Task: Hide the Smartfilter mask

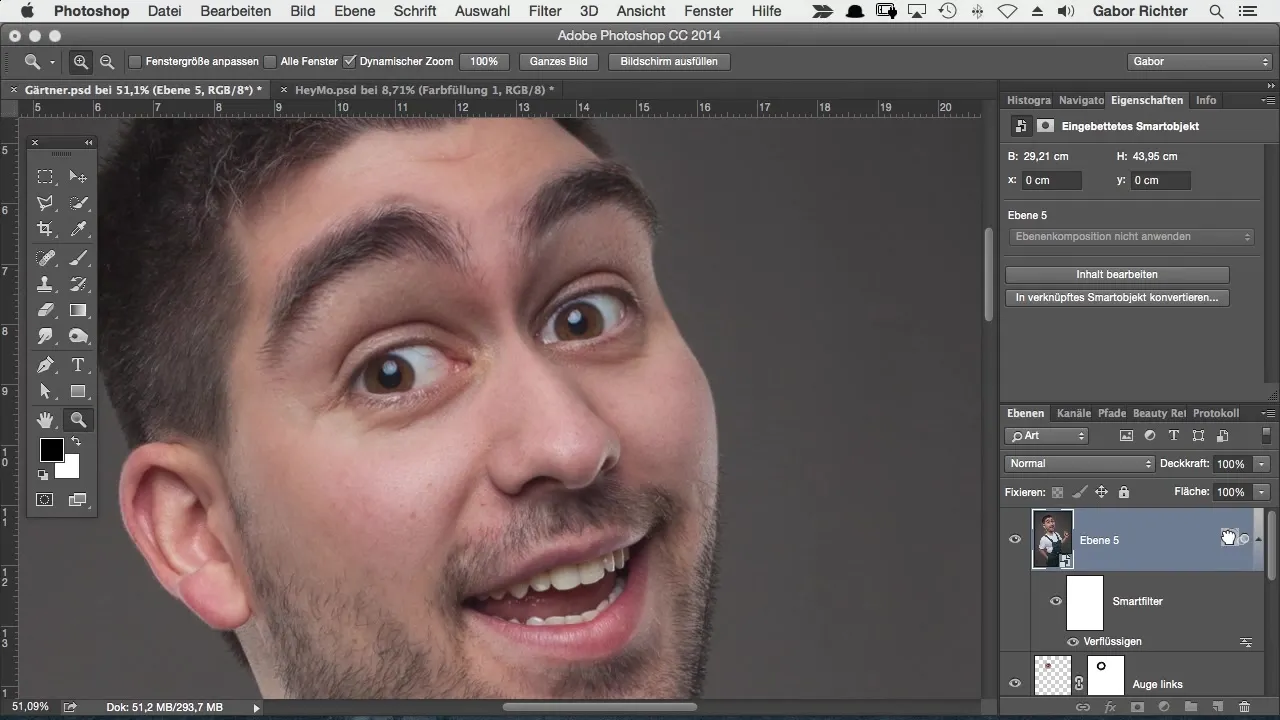Action: (x=1055, y=601)
